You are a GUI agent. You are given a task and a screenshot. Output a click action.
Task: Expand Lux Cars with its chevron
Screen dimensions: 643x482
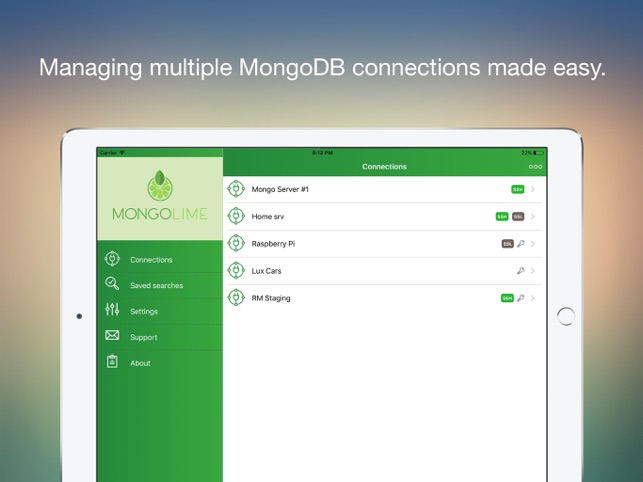coord(533,271)
